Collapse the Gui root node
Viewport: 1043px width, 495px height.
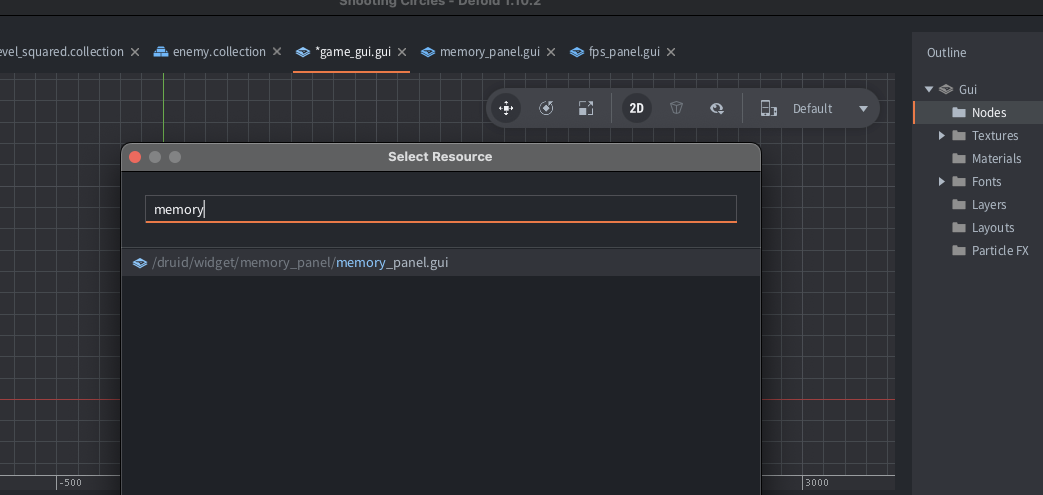point(929,89)
